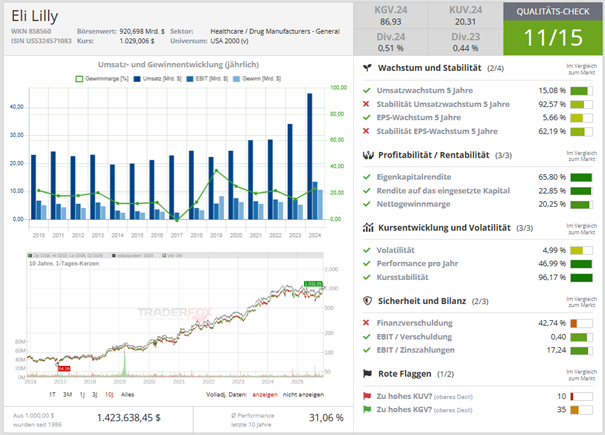Select the Alles chart timeframe
Image resolution: width=605 pixels, height=435 pixels.
[129, 395]
